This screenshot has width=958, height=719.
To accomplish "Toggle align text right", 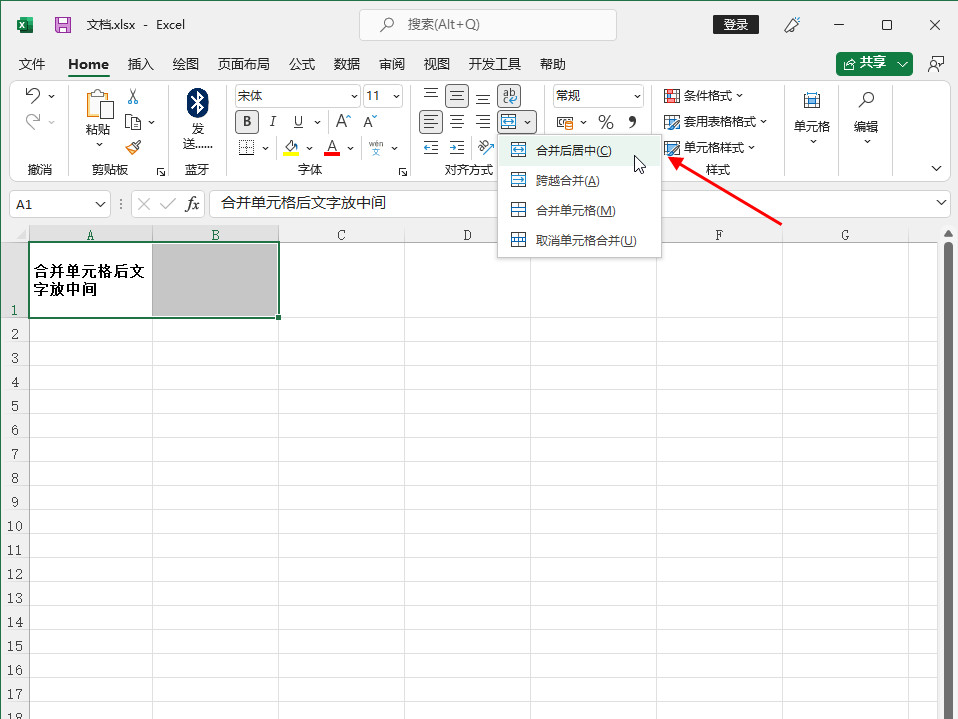I will [x=483, y=122].
